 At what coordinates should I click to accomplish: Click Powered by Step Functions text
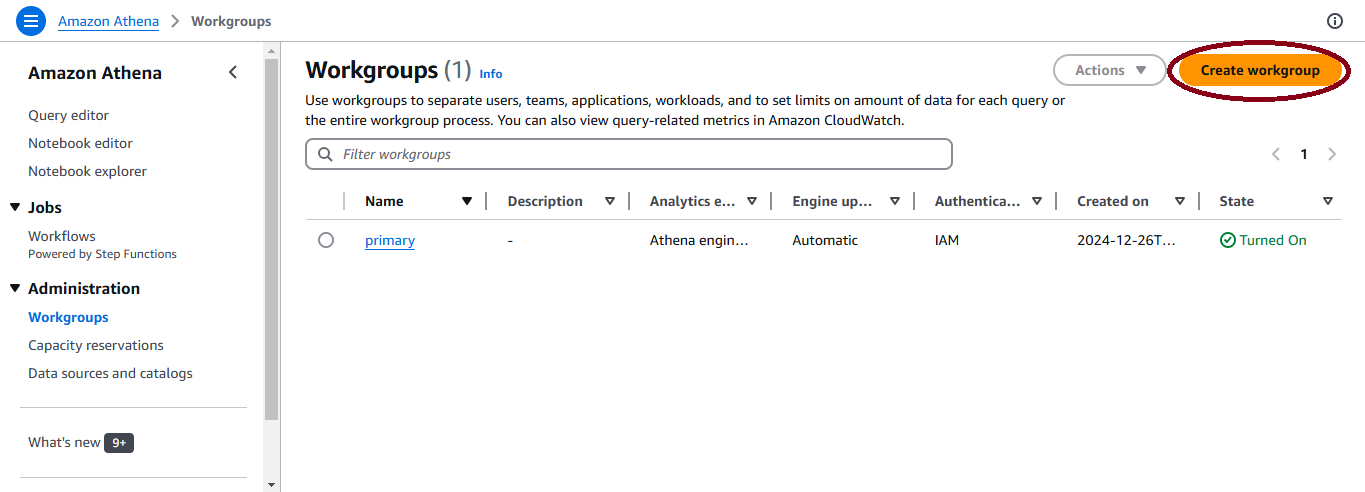102,254
